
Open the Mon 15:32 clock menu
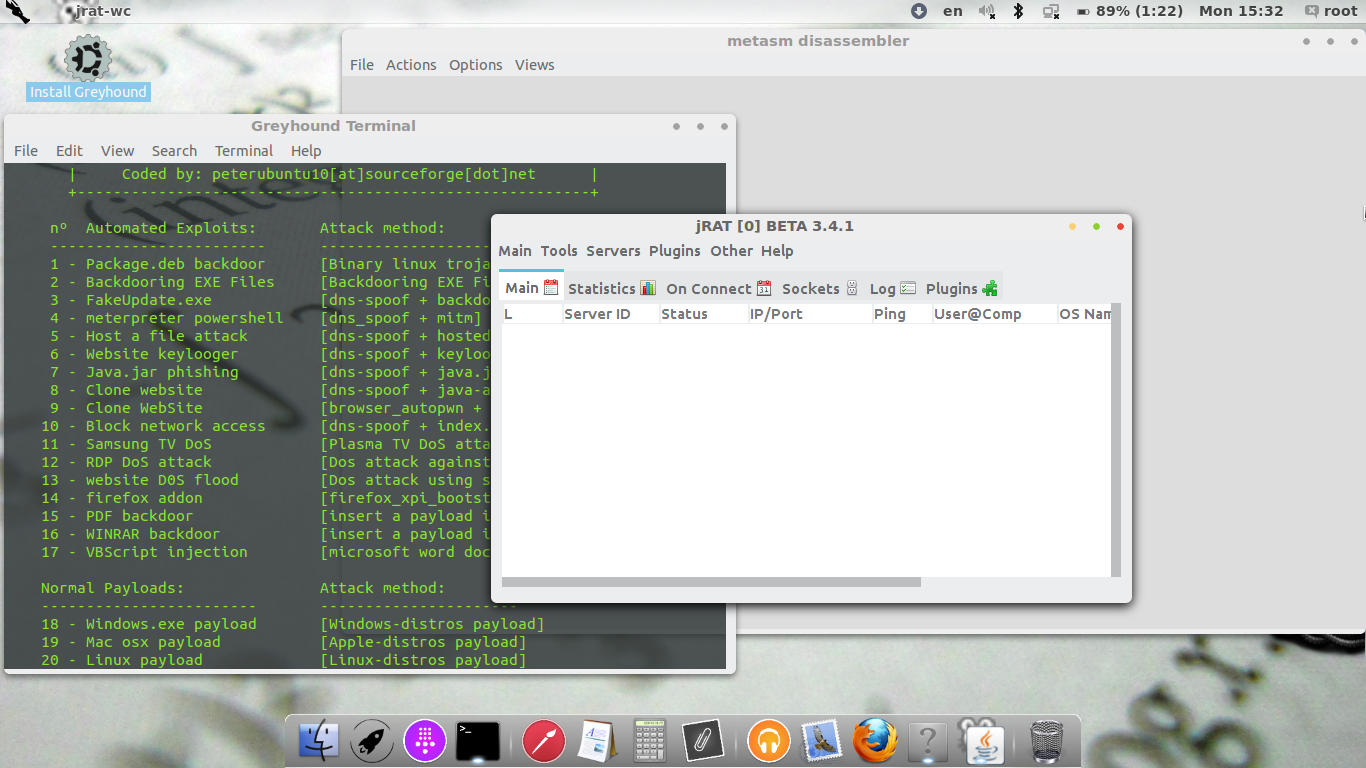click(x=1241, y=11)
